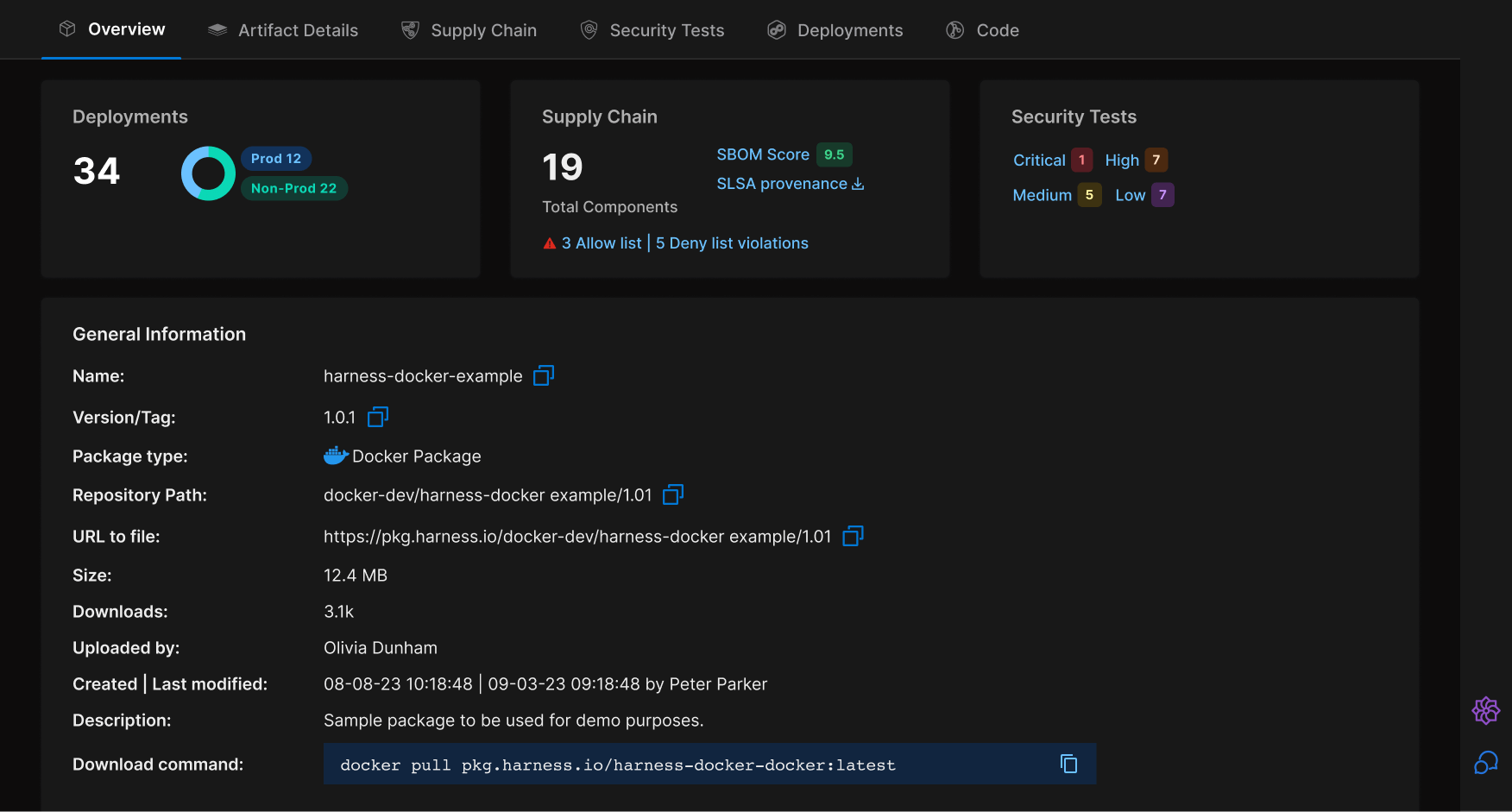
Task: Copy the URL to file
Action: [x=853, y=536]
